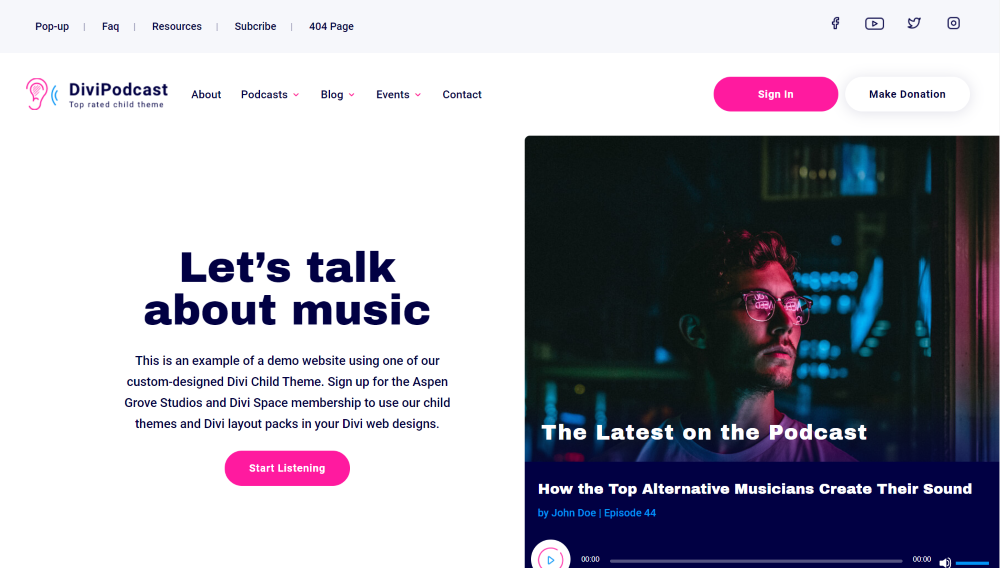Open the Faq link

[x=110, y=26]
